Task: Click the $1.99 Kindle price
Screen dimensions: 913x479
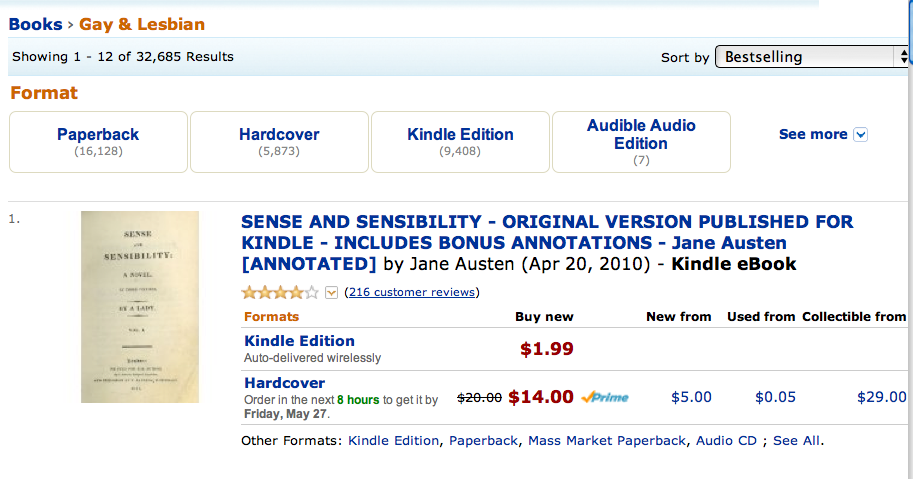Action: pyautogui.click(x=547, y=349)
